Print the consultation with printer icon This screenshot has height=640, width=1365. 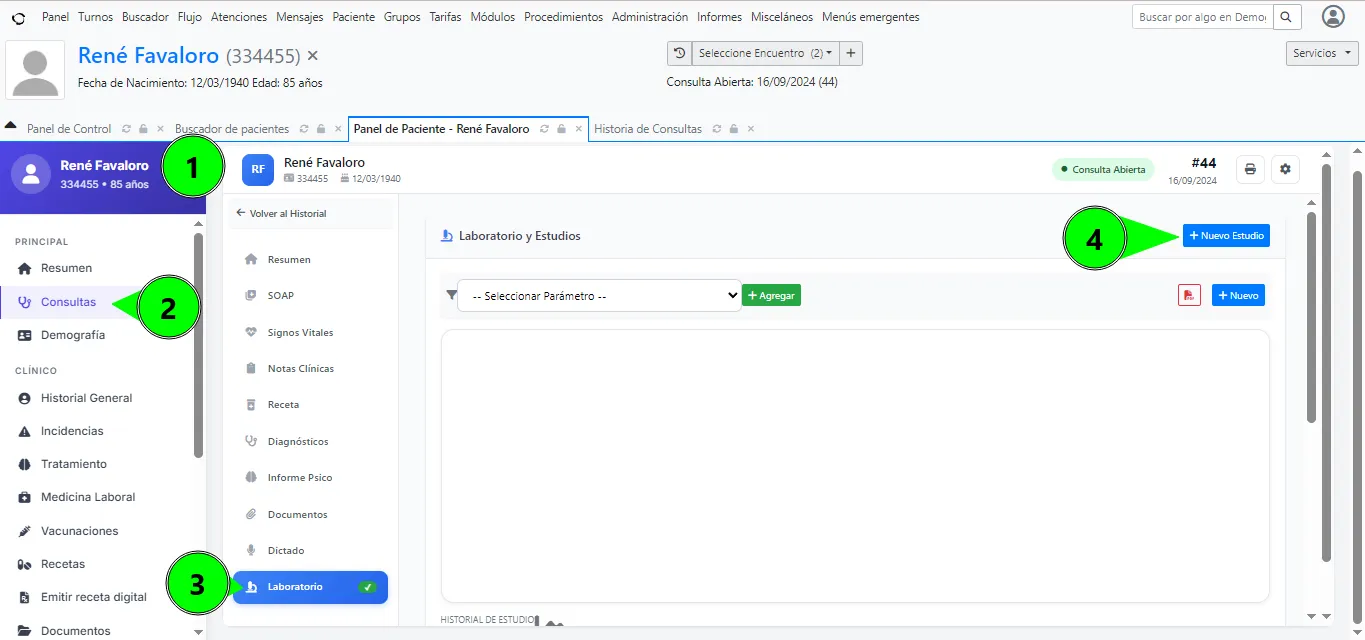coord(1250,170)
